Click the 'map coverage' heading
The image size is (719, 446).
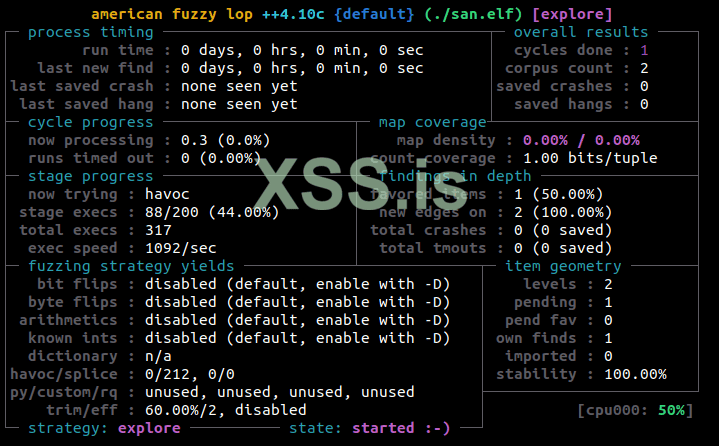(x=432, y=122)
